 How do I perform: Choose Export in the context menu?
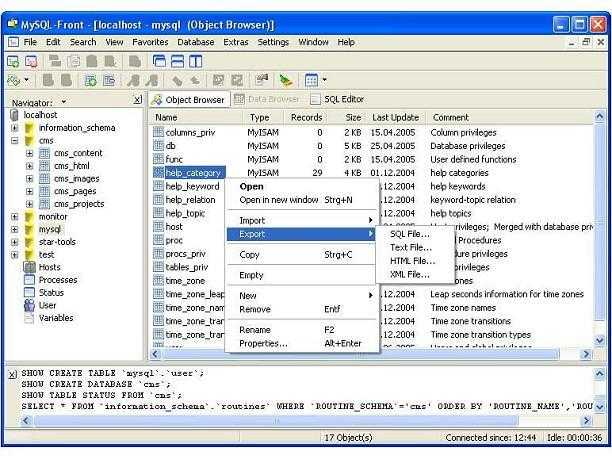coord(301,234)
